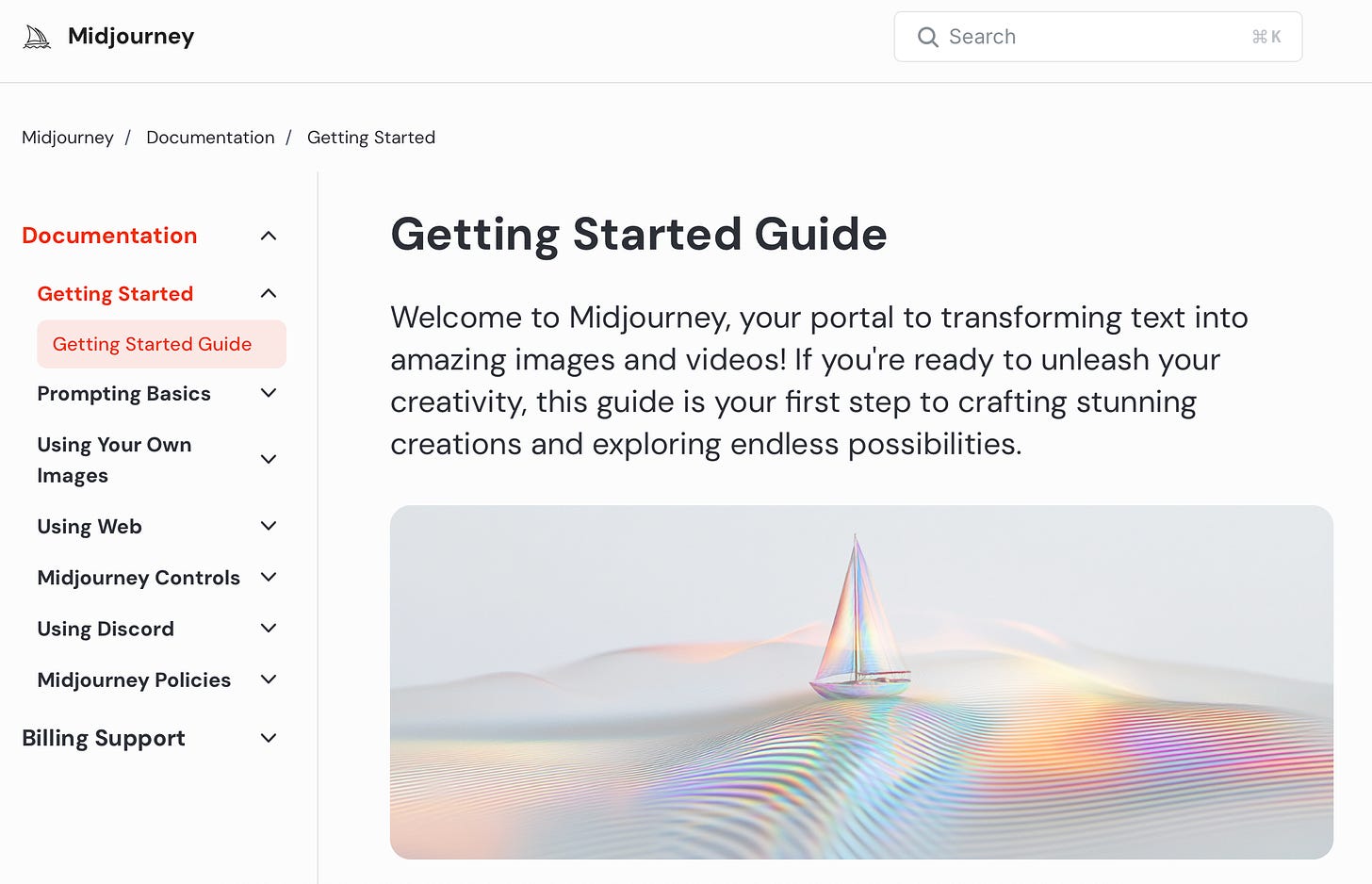Expand the Using Discord chevron
1372x884 pixels.
(269, 628)
